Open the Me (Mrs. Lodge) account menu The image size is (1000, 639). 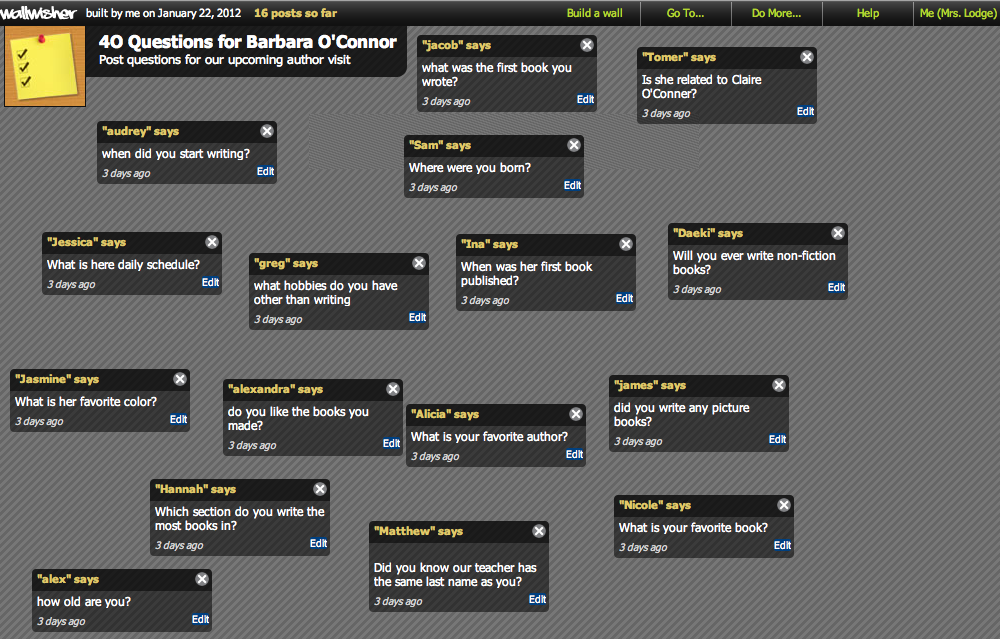tap(957, 13)
